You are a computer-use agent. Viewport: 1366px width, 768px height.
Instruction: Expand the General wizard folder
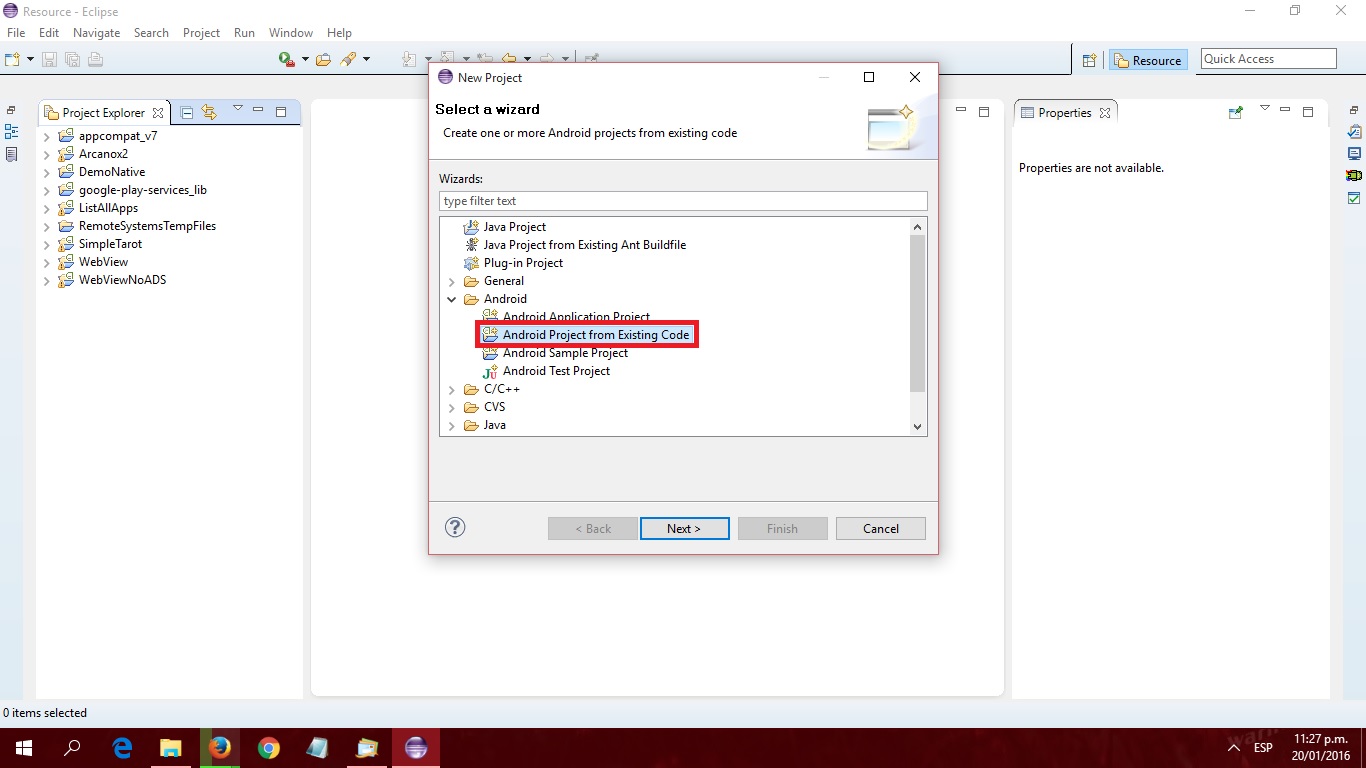pyautogui.click(x=452, y=282)
